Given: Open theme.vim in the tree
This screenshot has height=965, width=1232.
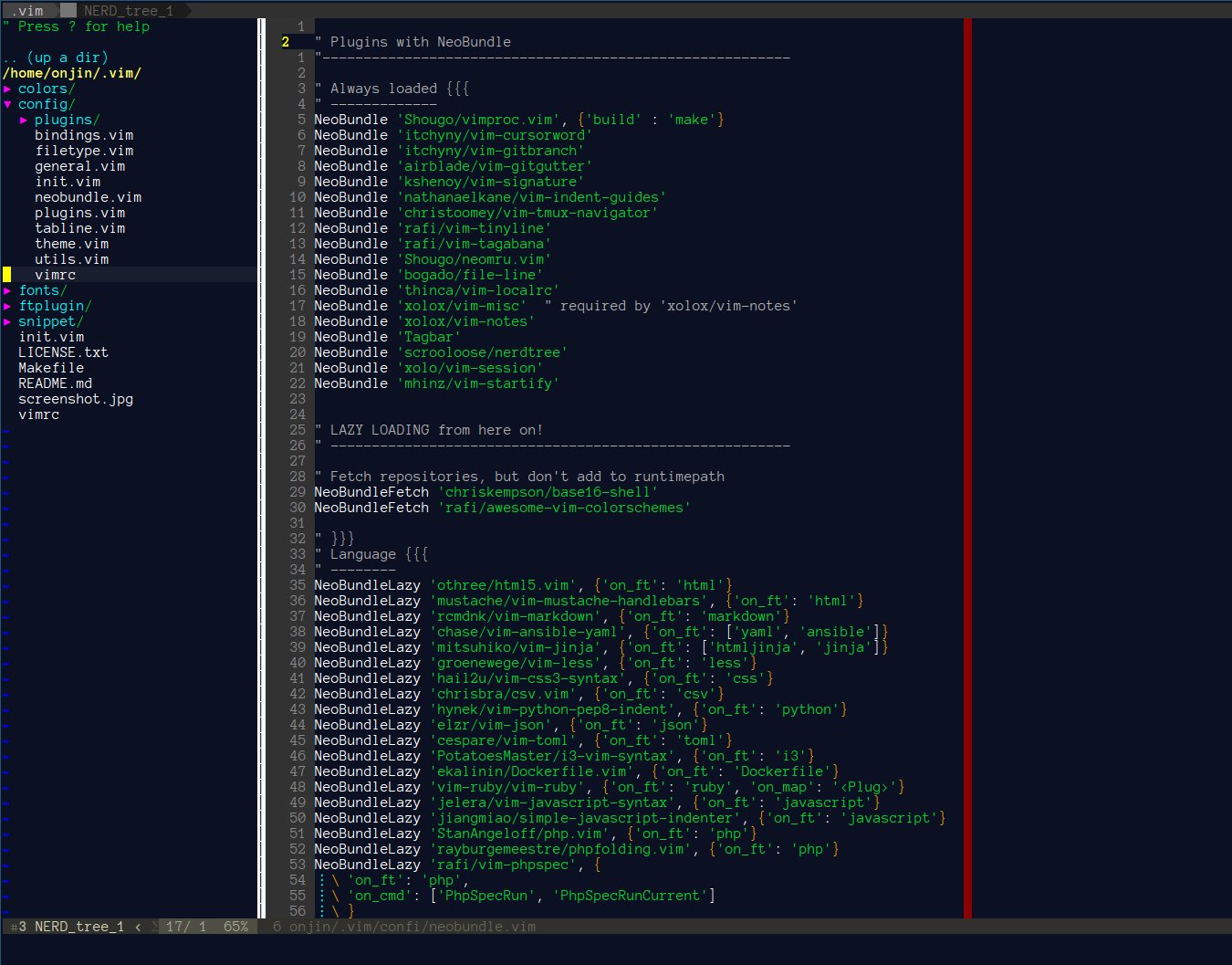Looking at the screenshot, I should [72, 244].
